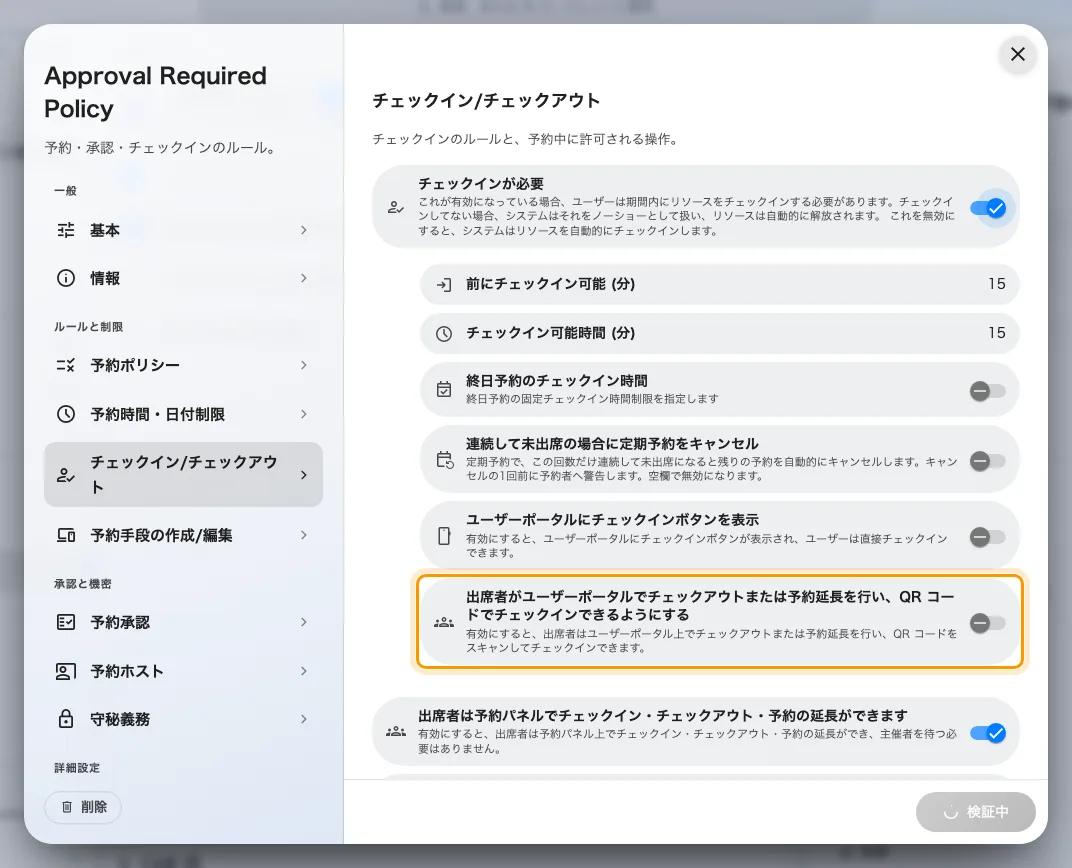Edit the 前にチェックイン可能 (分) value 15
Image resolution: width=1072 pixels, height=868 pixels.
[996, 284]
